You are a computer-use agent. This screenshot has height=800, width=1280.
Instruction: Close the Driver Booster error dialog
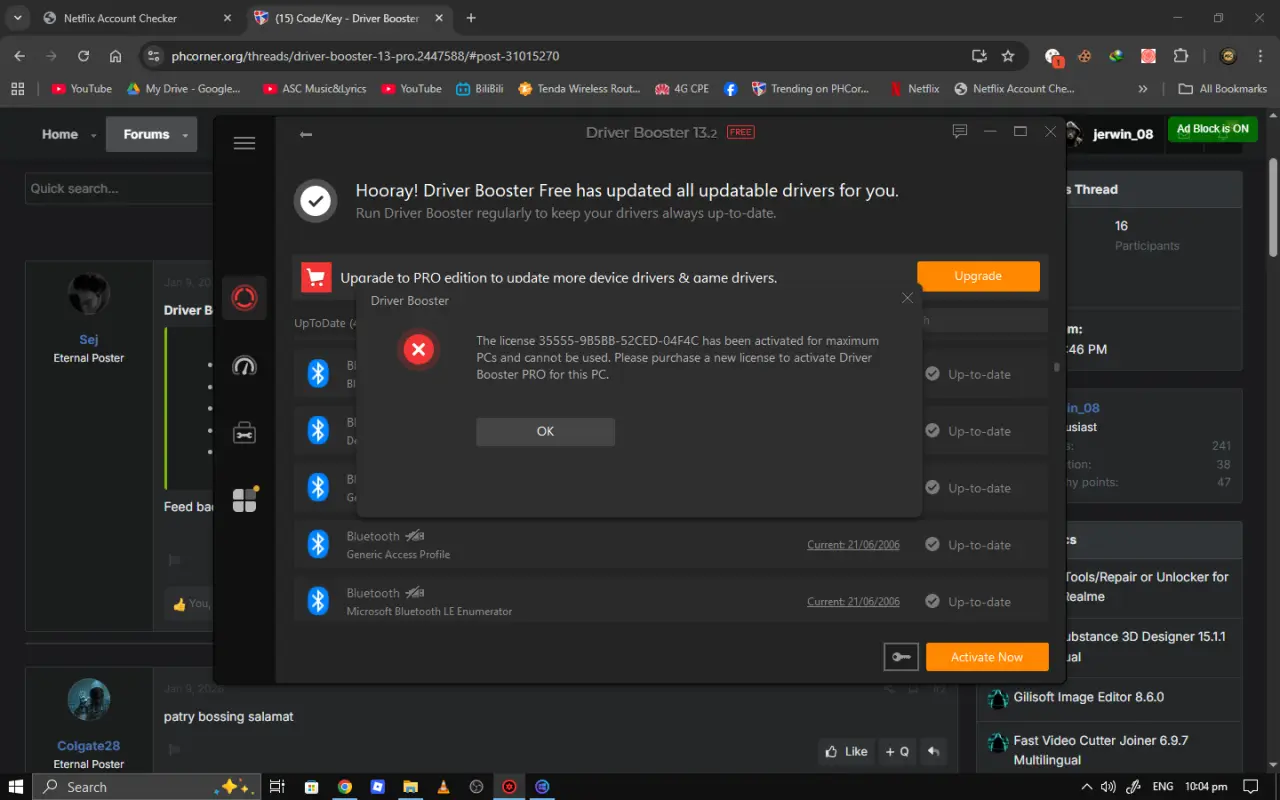[x=907, y=298]
